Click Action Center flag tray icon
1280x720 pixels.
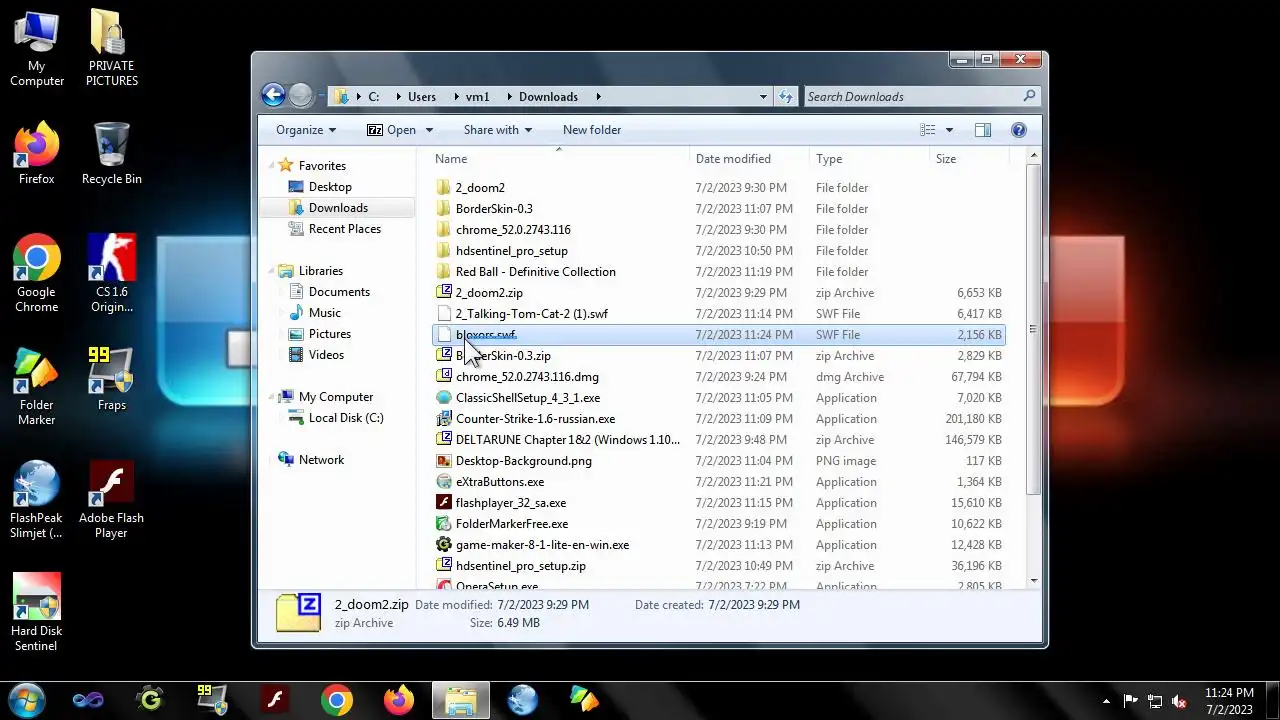(x=1131, y=701)
